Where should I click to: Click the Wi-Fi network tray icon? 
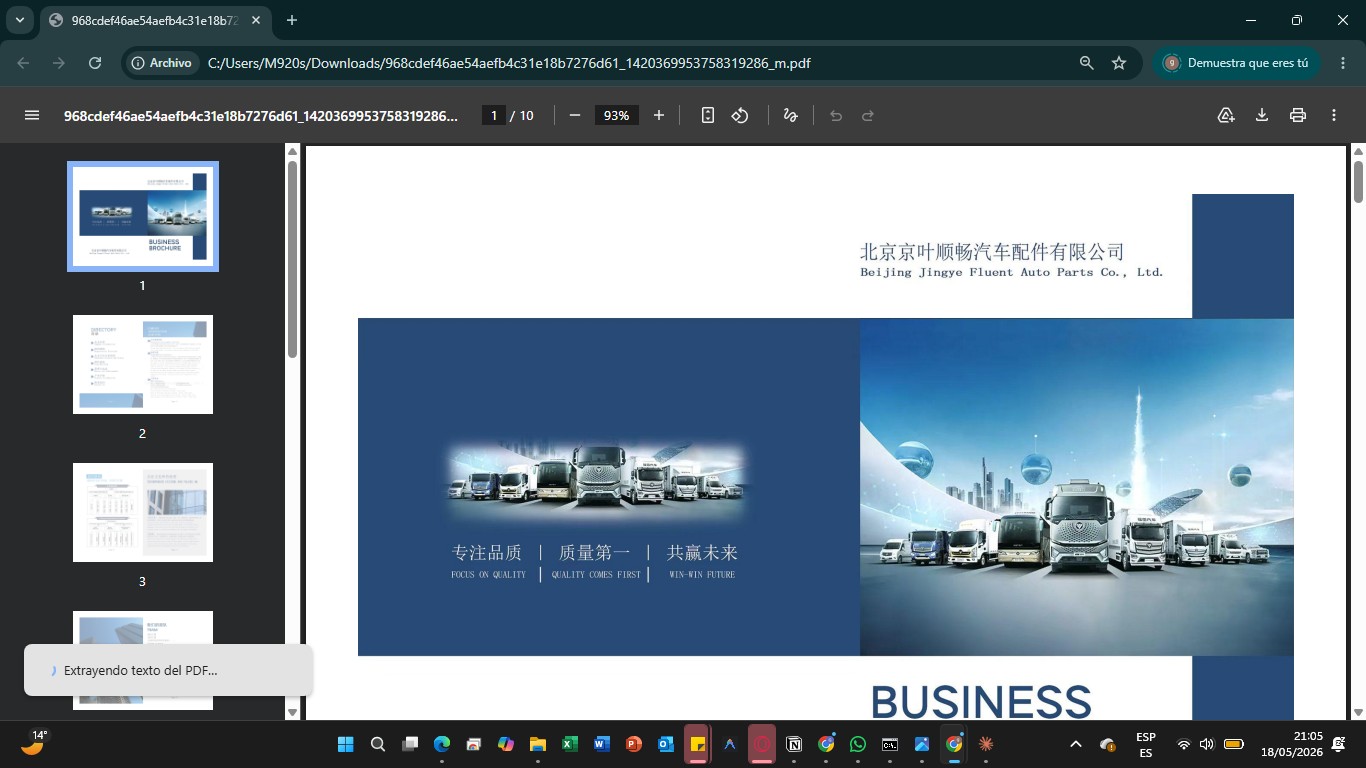click(x=1184, y=744)
